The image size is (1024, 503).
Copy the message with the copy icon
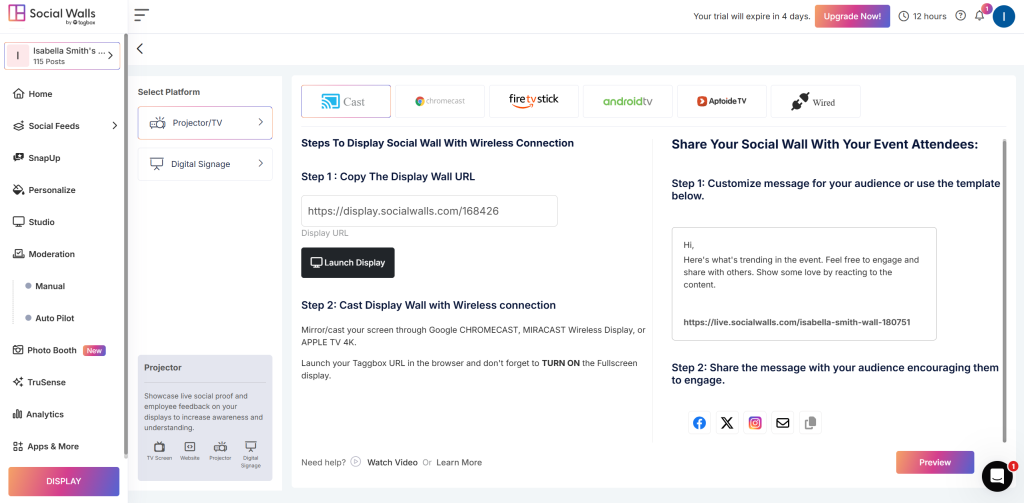810,423
